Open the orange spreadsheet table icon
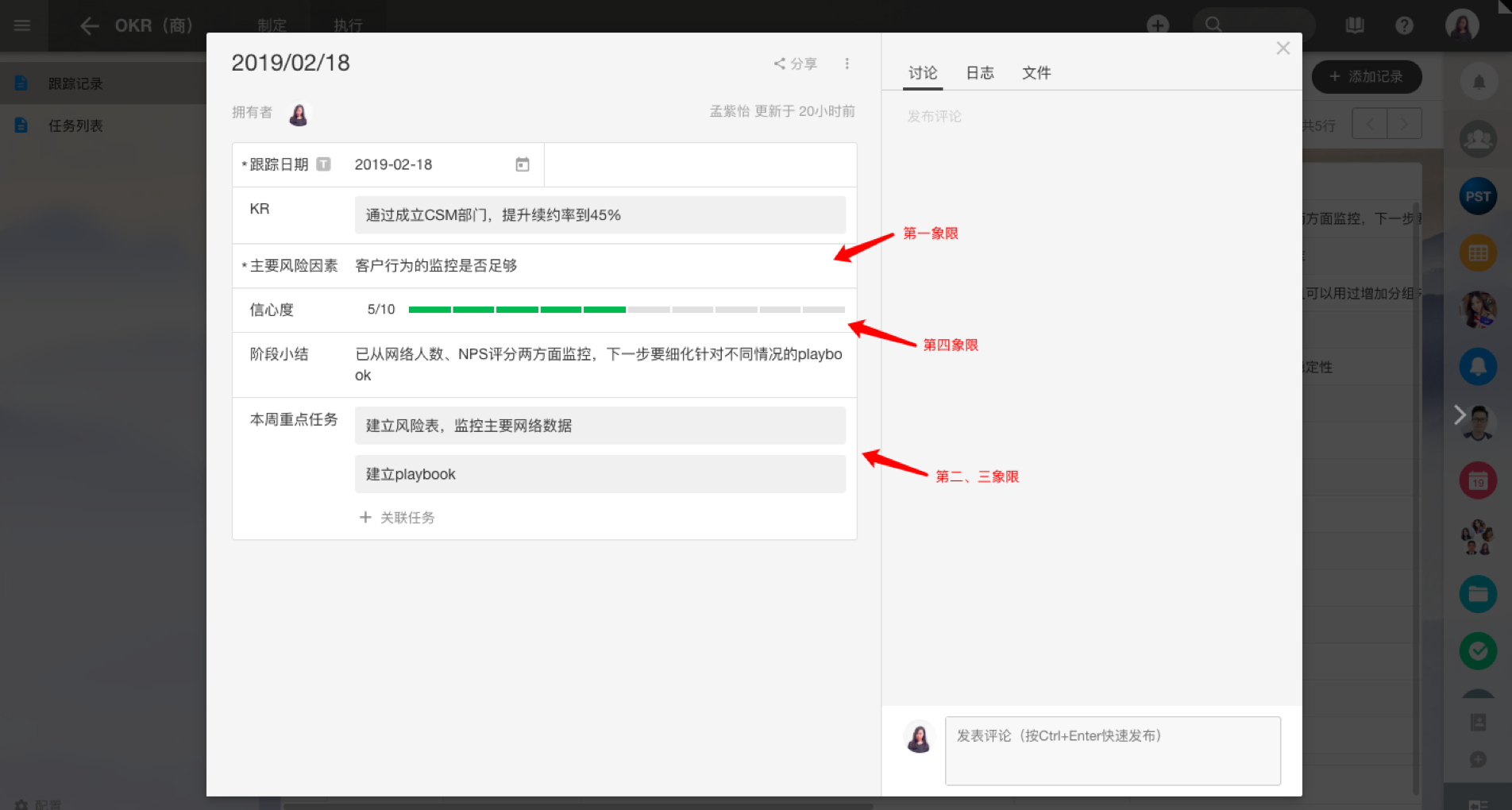The height and width of the screenshot is (810, 1512). point(1477,253)
